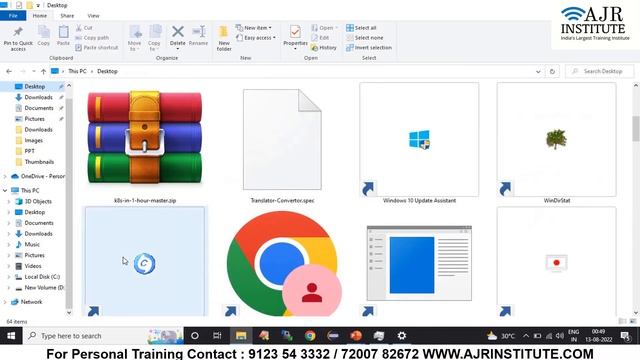Switch to the Share ribbon tab

[x=67, y=16]
